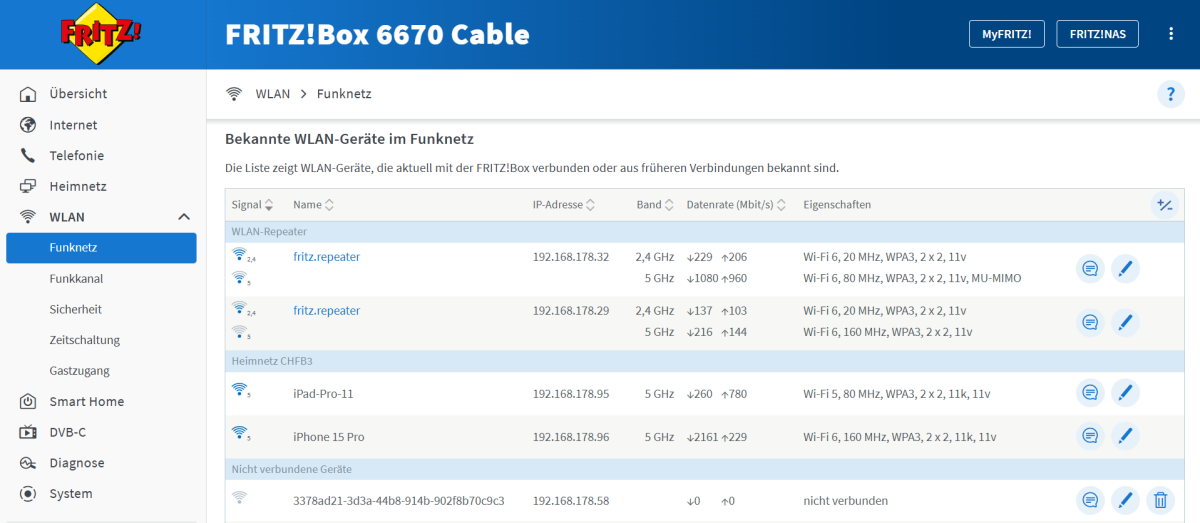Open DVB-C menu label

pyautogui.click(x=70, y=432)
